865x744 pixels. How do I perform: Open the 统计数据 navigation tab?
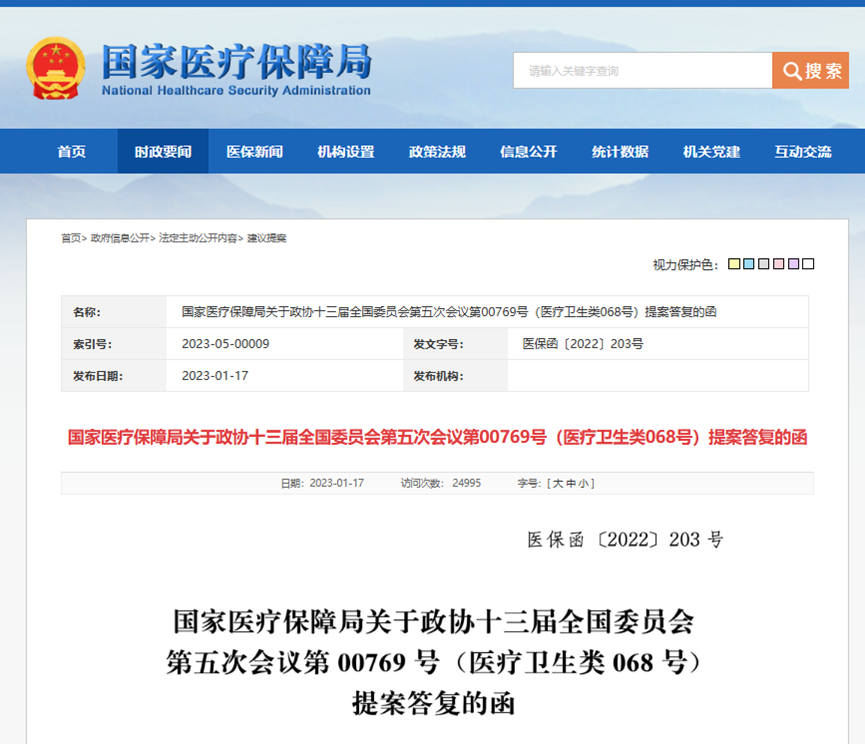click(620, 152)
